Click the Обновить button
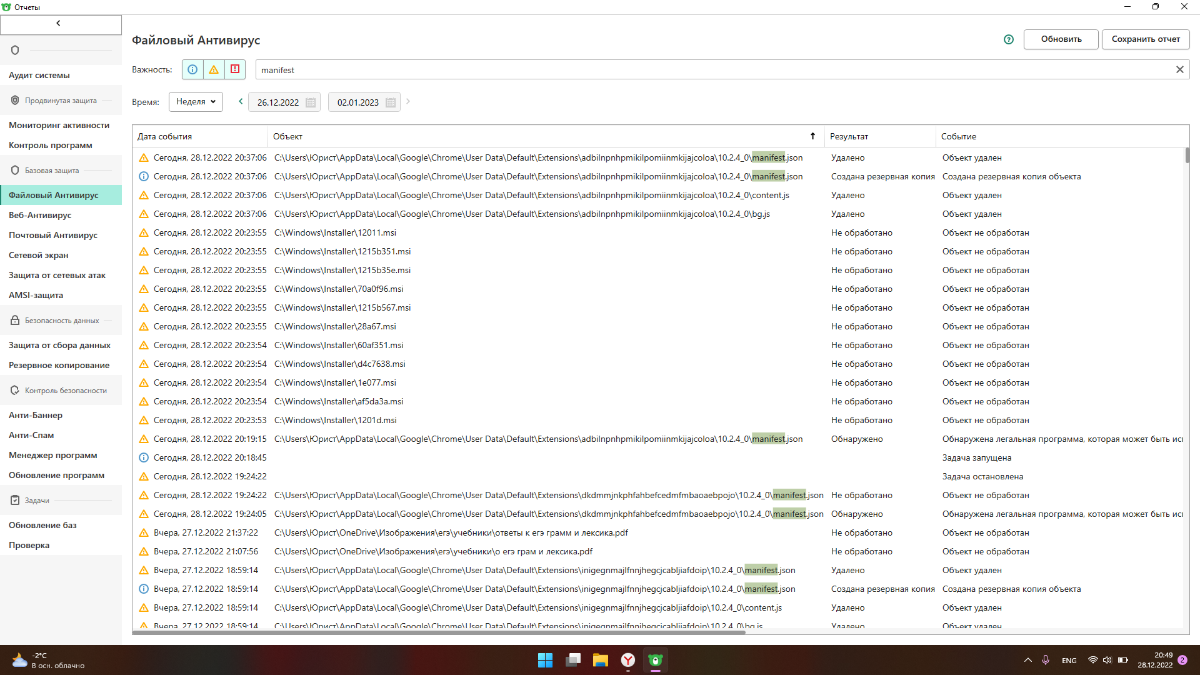Screen dimensions: 1200x675 (x=1061, y=40)
